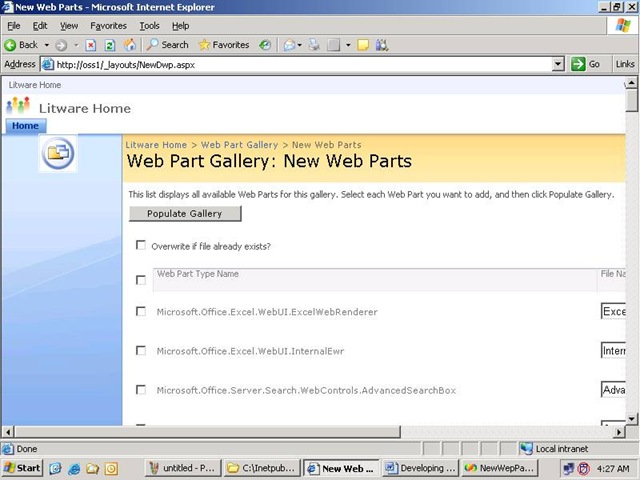Select the AdvancedSearchBox web part checkbox
Image resolution: width=640 pixels, height=480 pixels.
pyautogui.click(x=140, y=390)
